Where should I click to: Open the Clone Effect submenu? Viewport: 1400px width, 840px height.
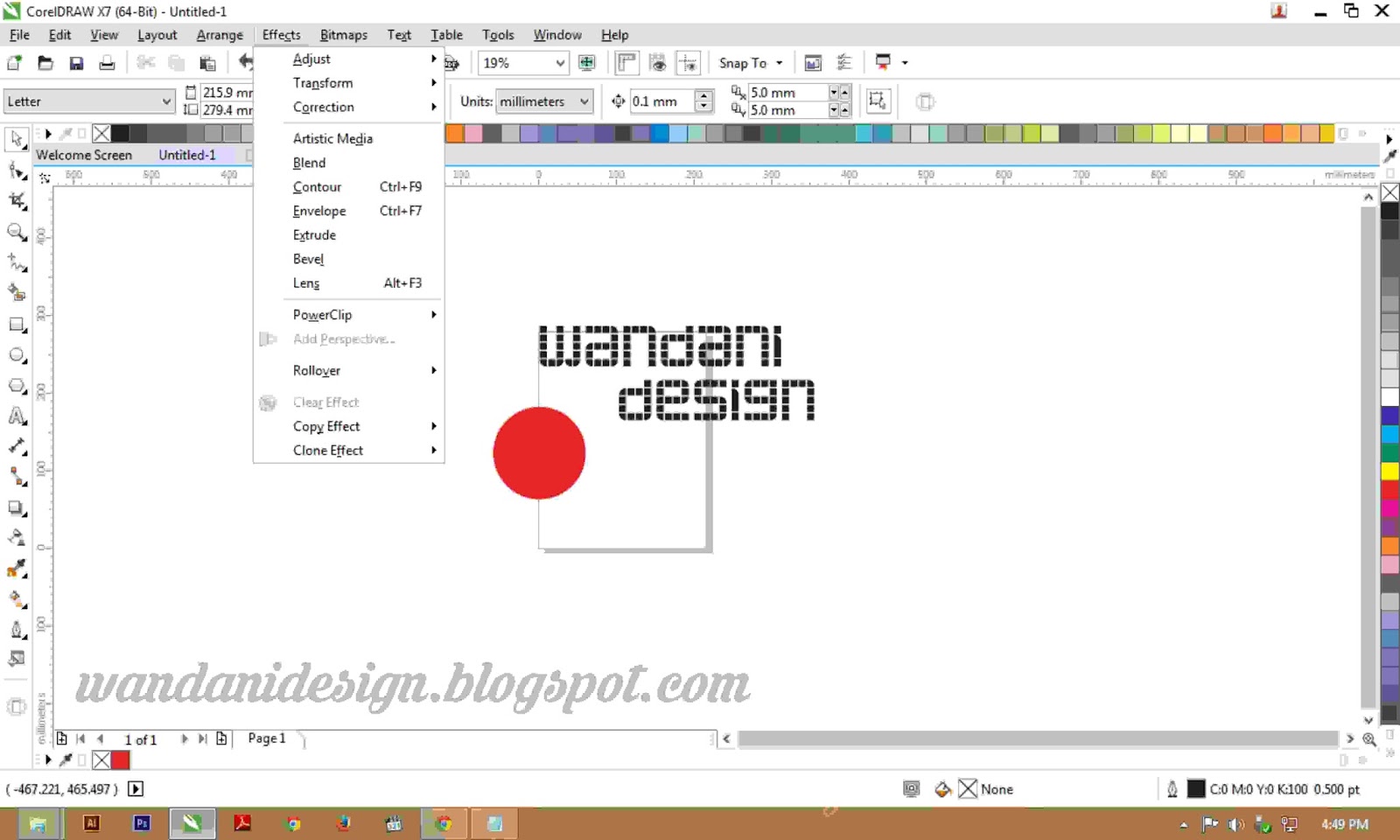(349, 451)
